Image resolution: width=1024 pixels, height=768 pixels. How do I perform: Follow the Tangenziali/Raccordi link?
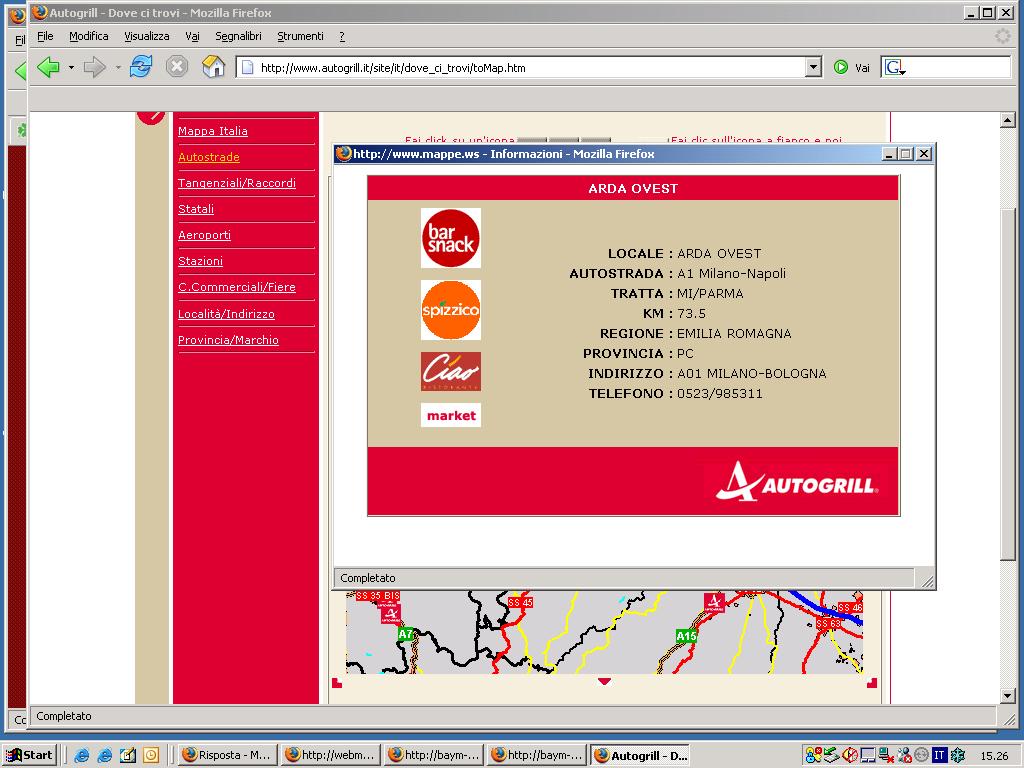236,183
